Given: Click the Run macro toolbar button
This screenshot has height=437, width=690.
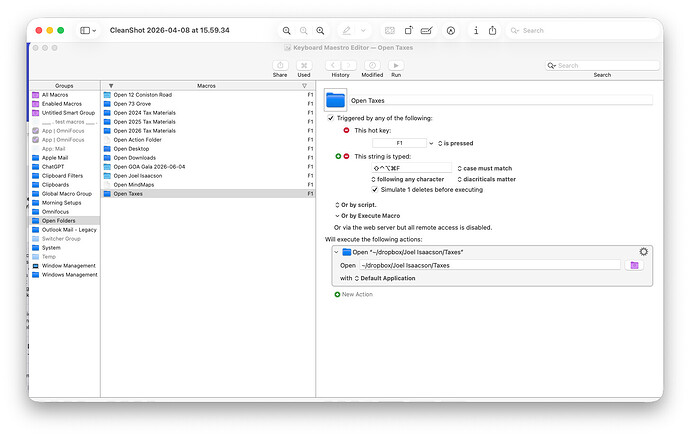Looking at the screenshot, I should [x=396, y=66].
